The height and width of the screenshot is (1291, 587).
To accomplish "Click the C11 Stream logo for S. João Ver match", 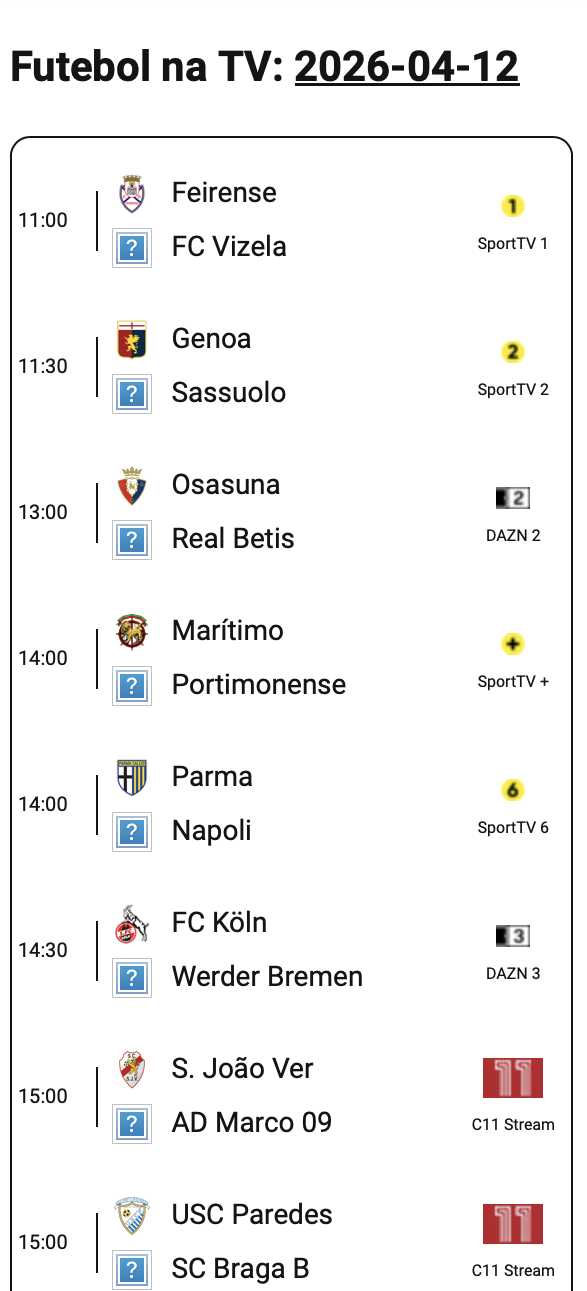I will (x=513, y=1078).
